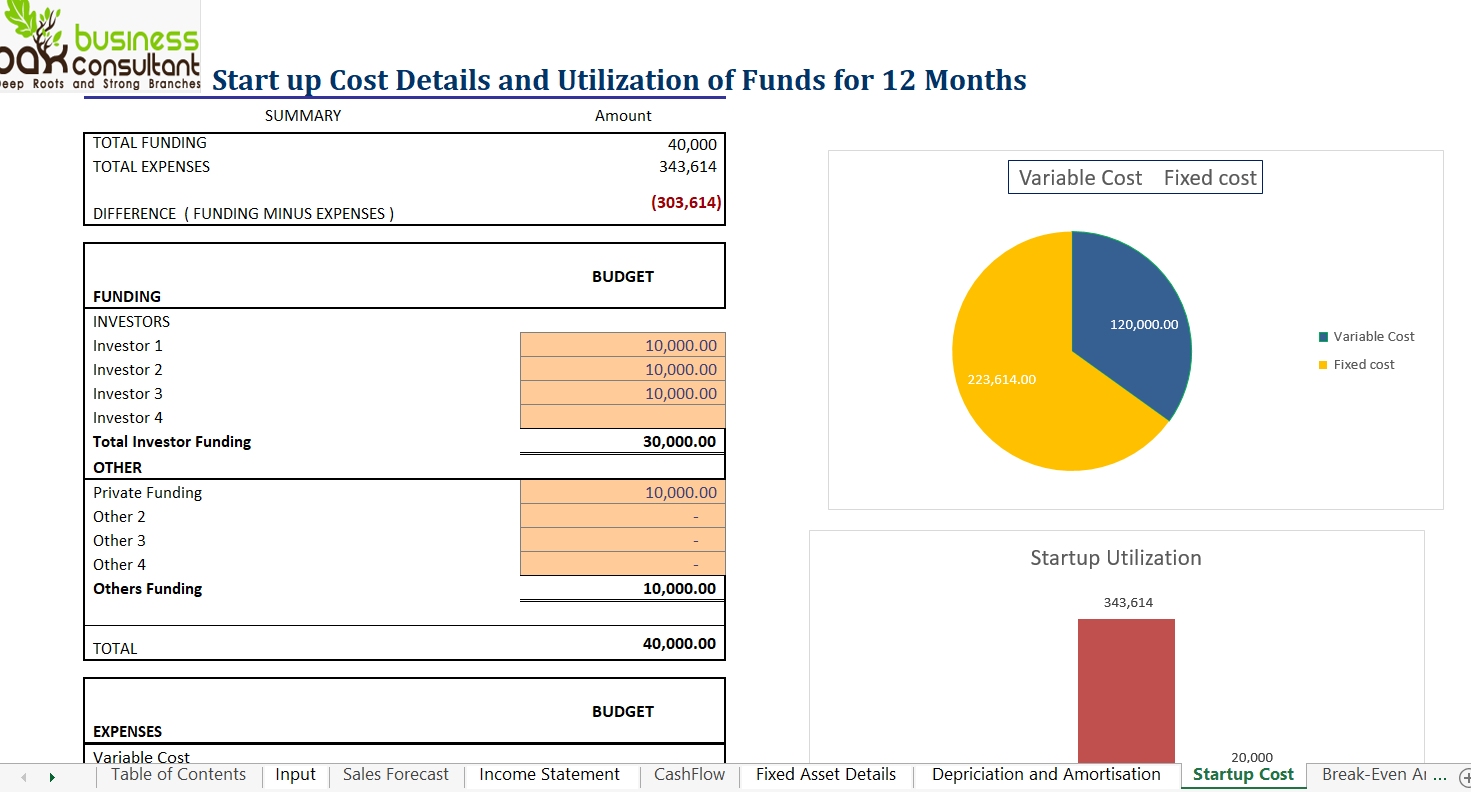Open the Break-Even sheet tab
1471x792 pixels.
point(1383,775)
